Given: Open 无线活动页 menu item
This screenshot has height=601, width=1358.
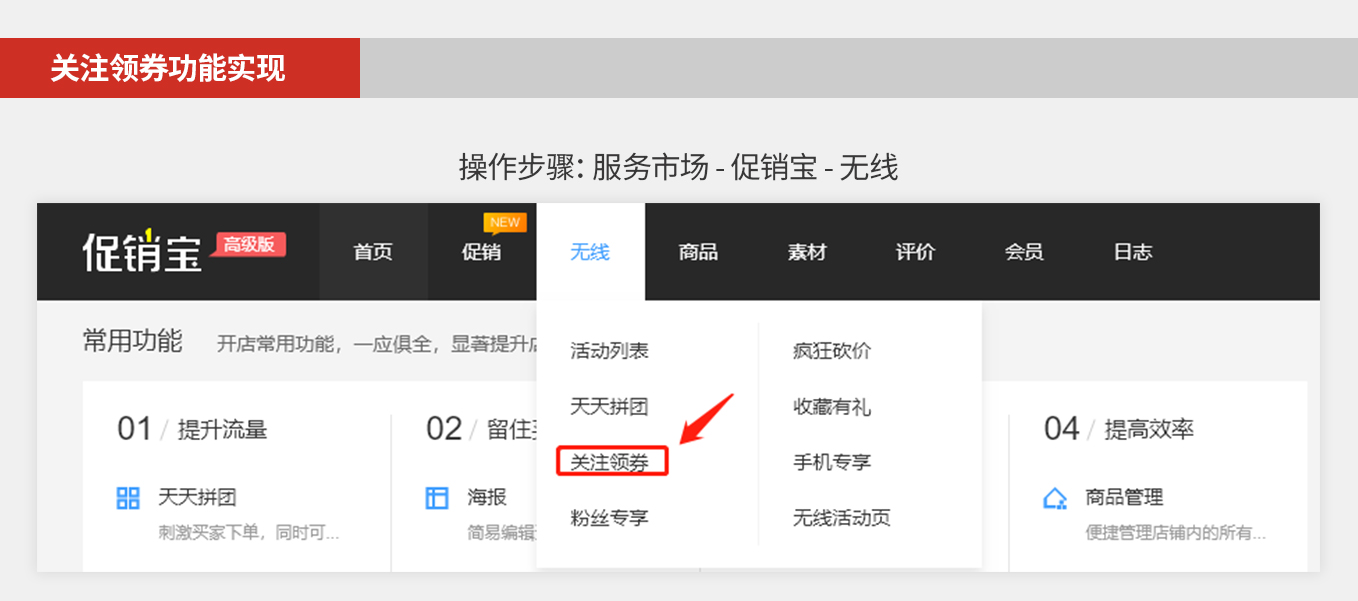Looking at the screenshot, I should coord(842,518).
